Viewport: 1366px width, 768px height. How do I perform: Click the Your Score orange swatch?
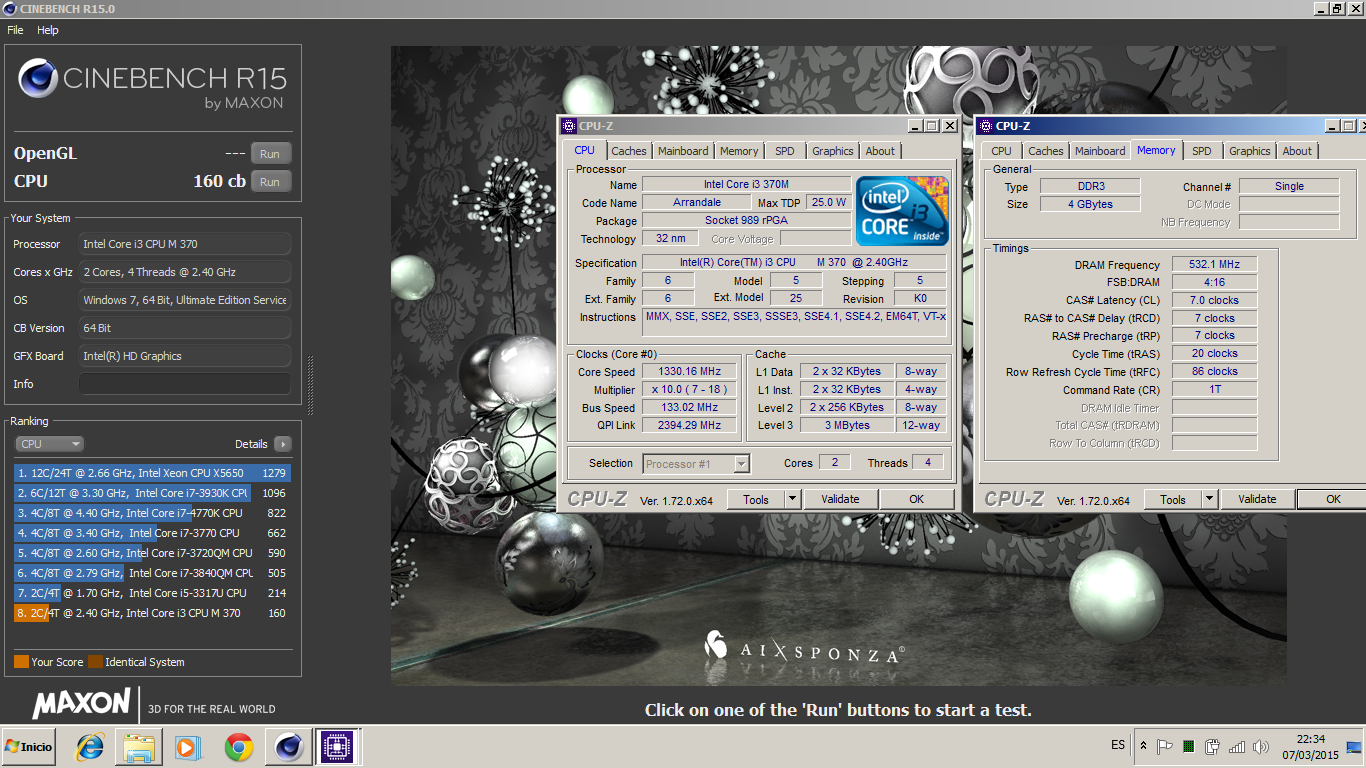click(21, 662)
